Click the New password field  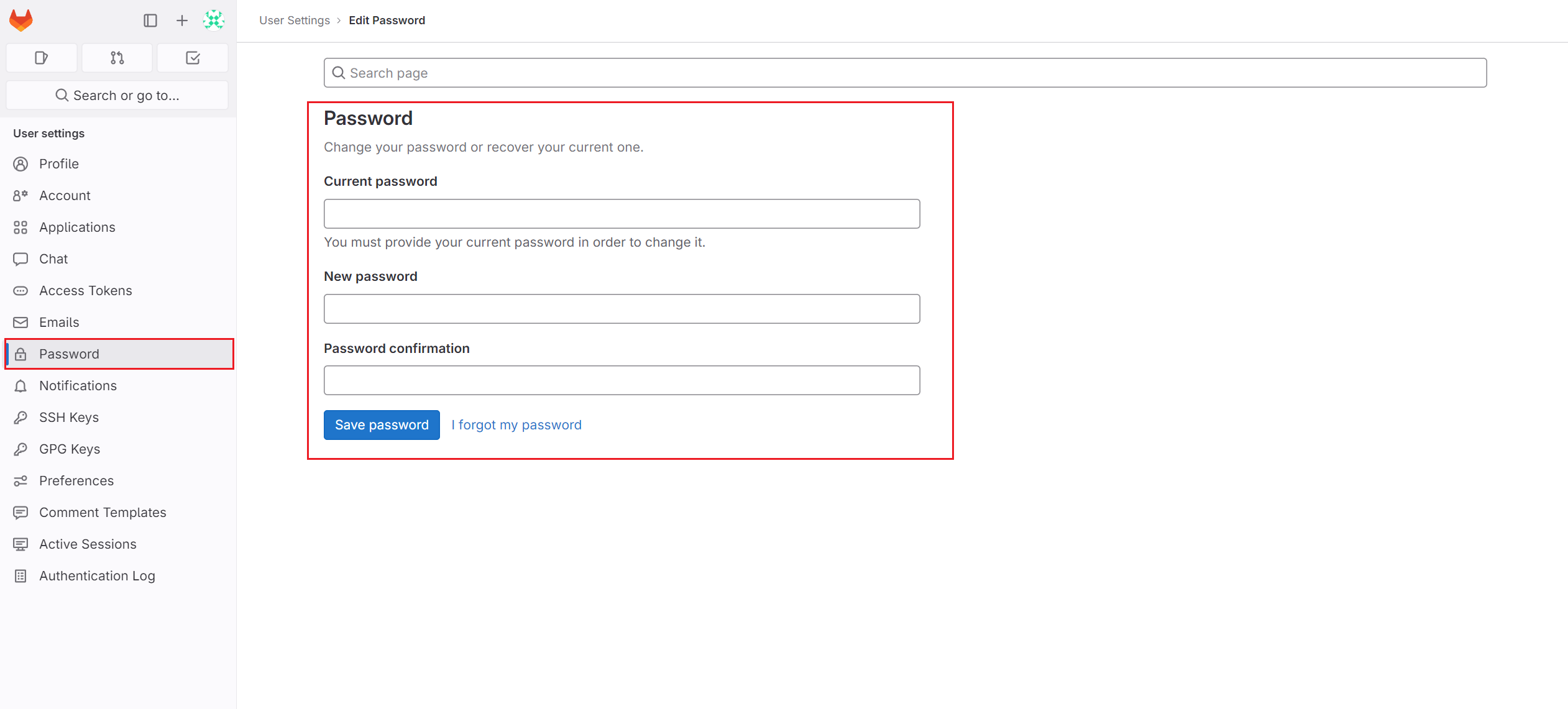(621, 309)
